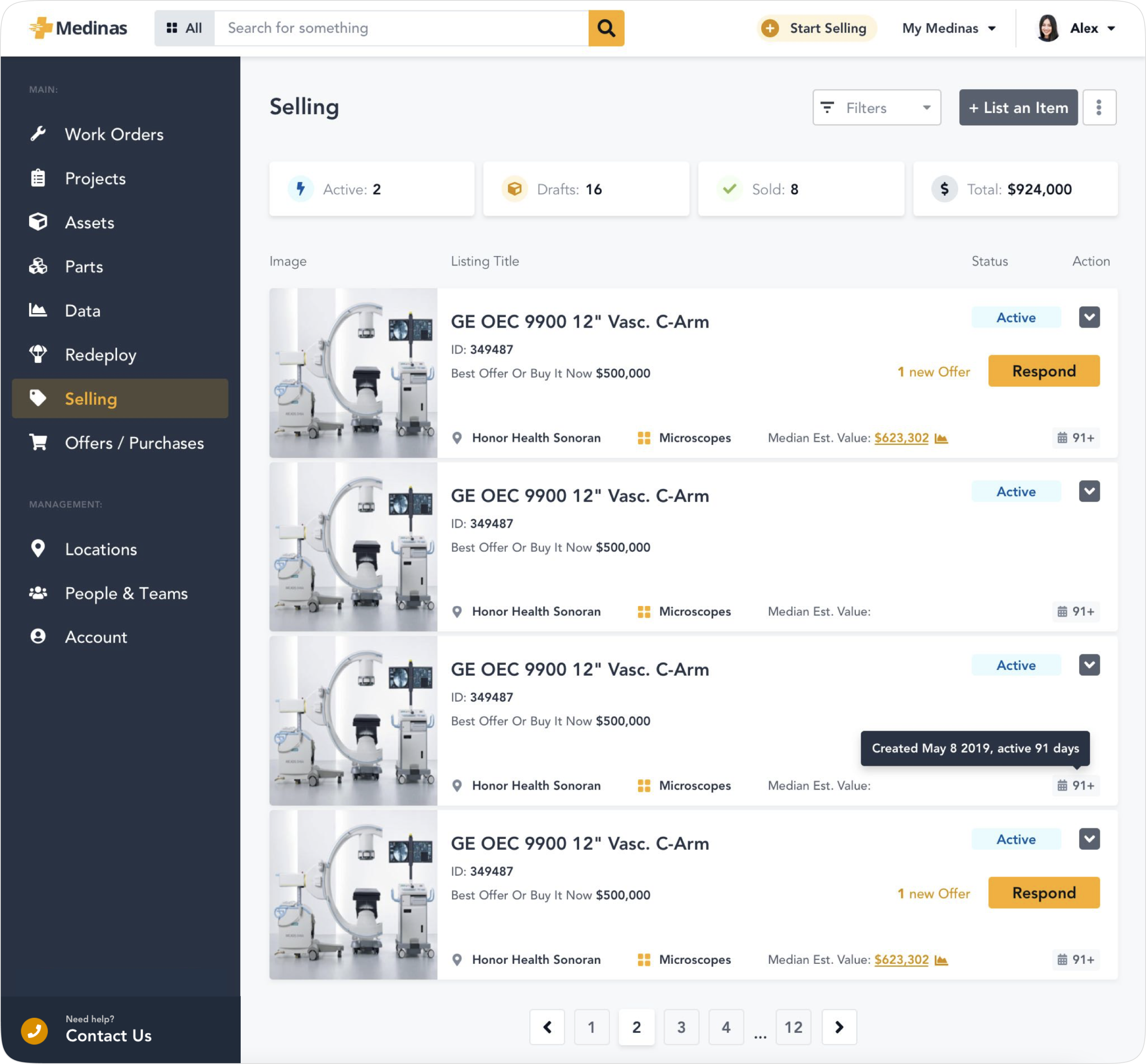1146x1064 pixels.
Task: Open the three-dot more options menu
Action: [x=1099, y=107]
